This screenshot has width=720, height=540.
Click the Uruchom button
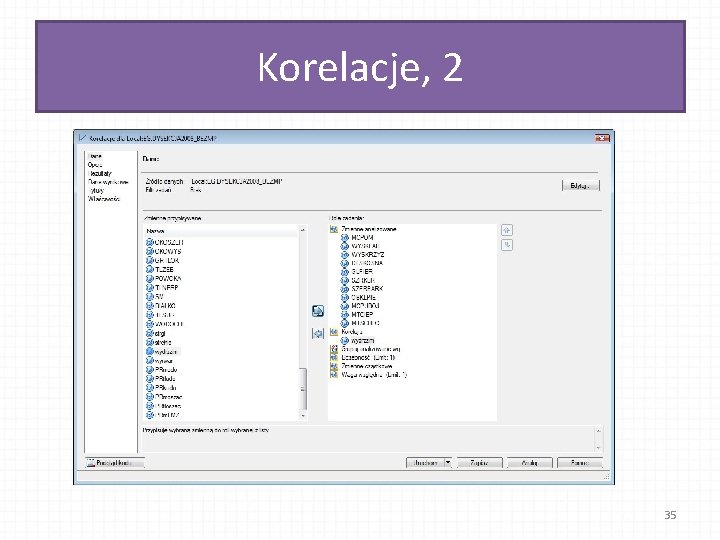click(426, 463)
